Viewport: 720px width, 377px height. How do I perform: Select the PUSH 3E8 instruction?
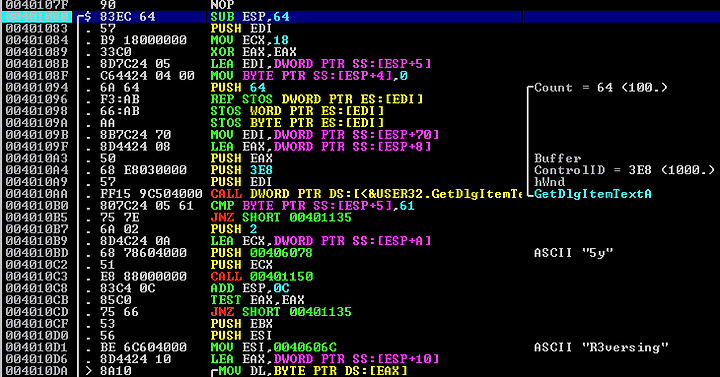coord(242,170)
